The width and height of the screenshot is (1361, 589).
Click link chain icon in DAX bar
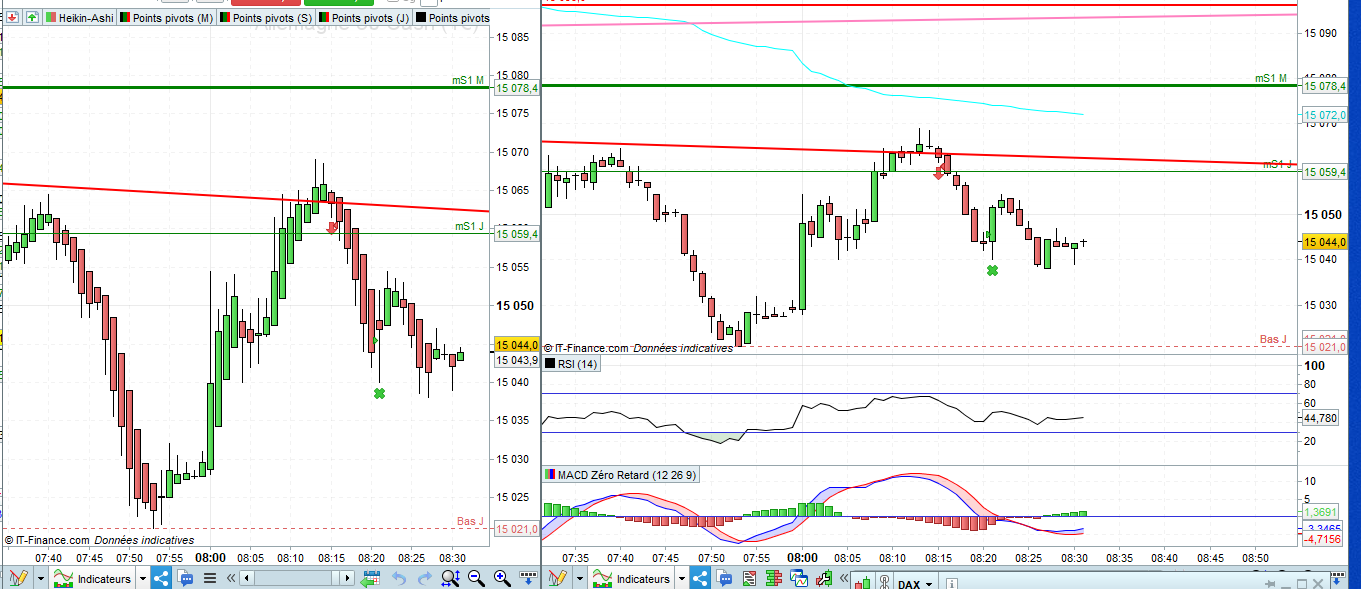[884, 584]
